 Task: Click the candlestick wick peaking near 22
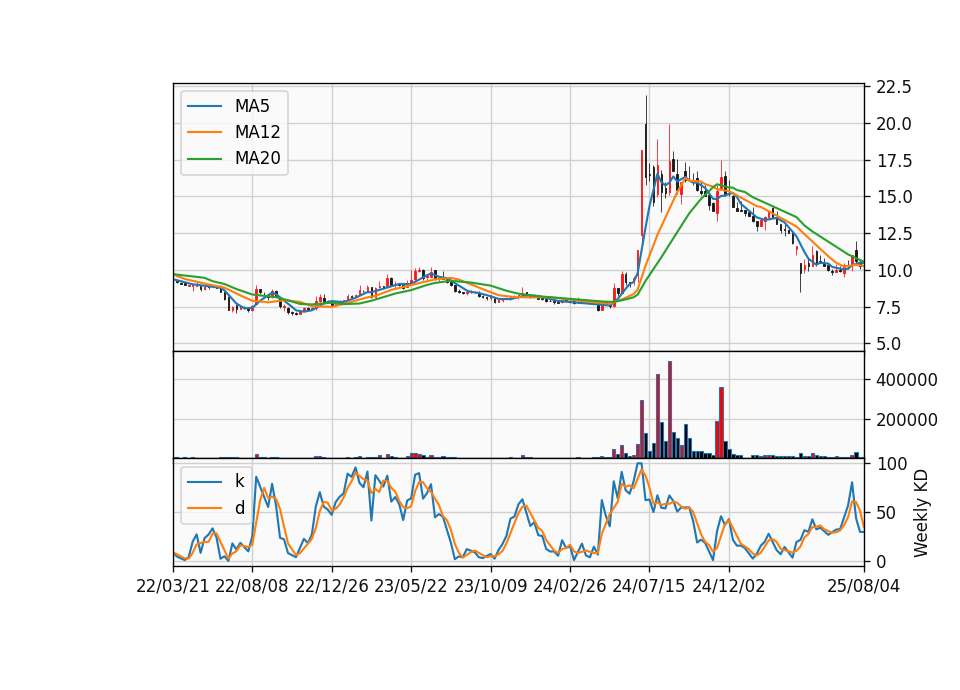[646, 140]
